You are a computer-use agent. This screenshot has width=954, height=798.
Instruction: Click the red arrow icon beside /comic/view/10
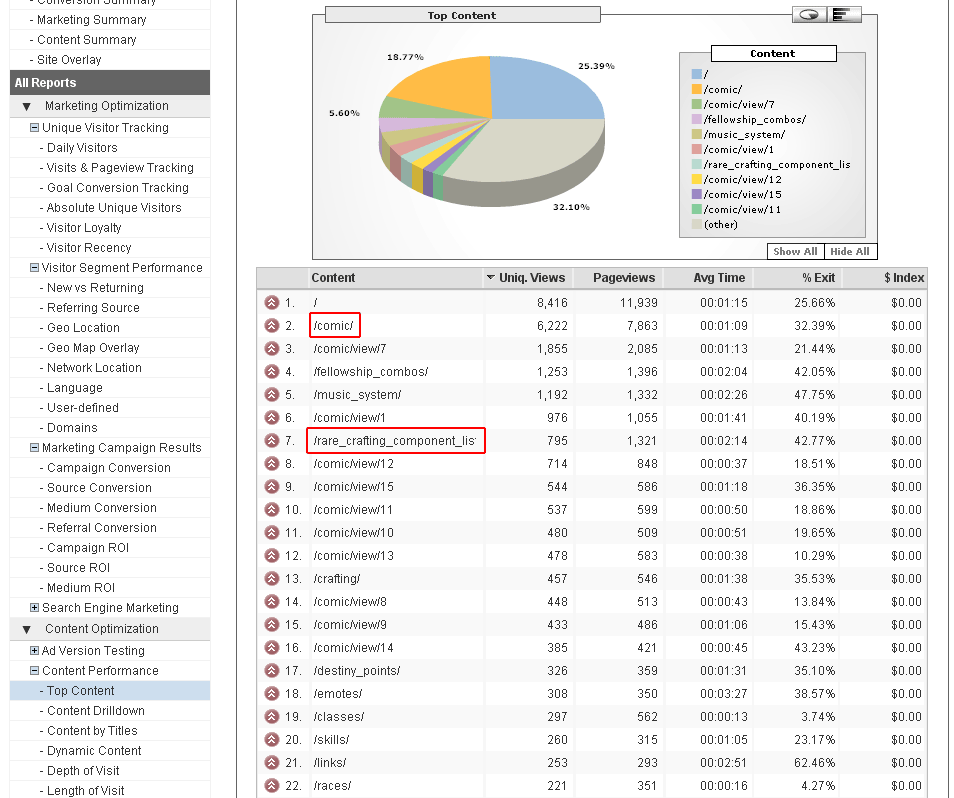click(x=271, y=532)
